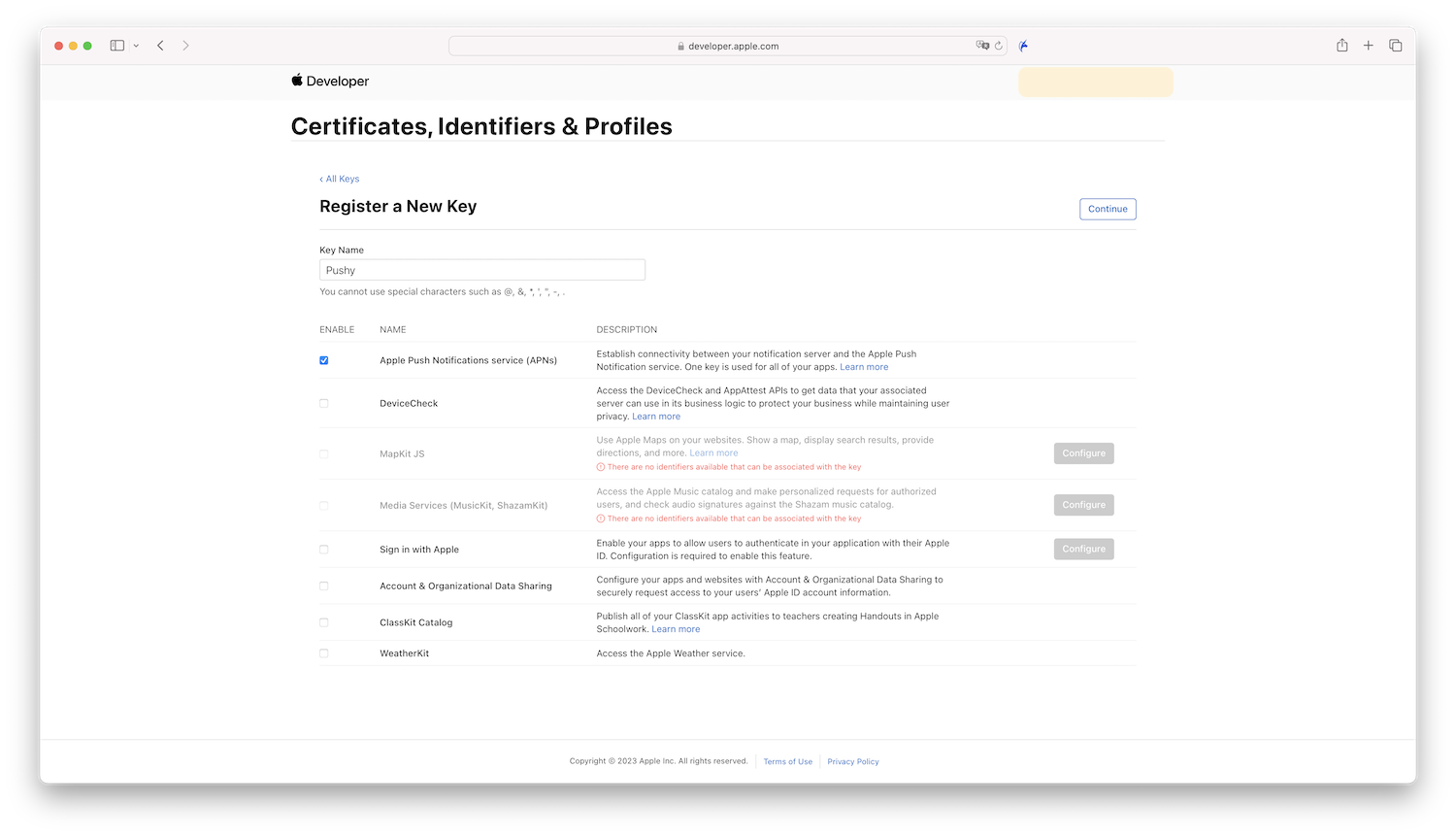Tick the WeatherKit checkbox
The height and width of the screenshot is (836, 1456).
click(324, 653)
